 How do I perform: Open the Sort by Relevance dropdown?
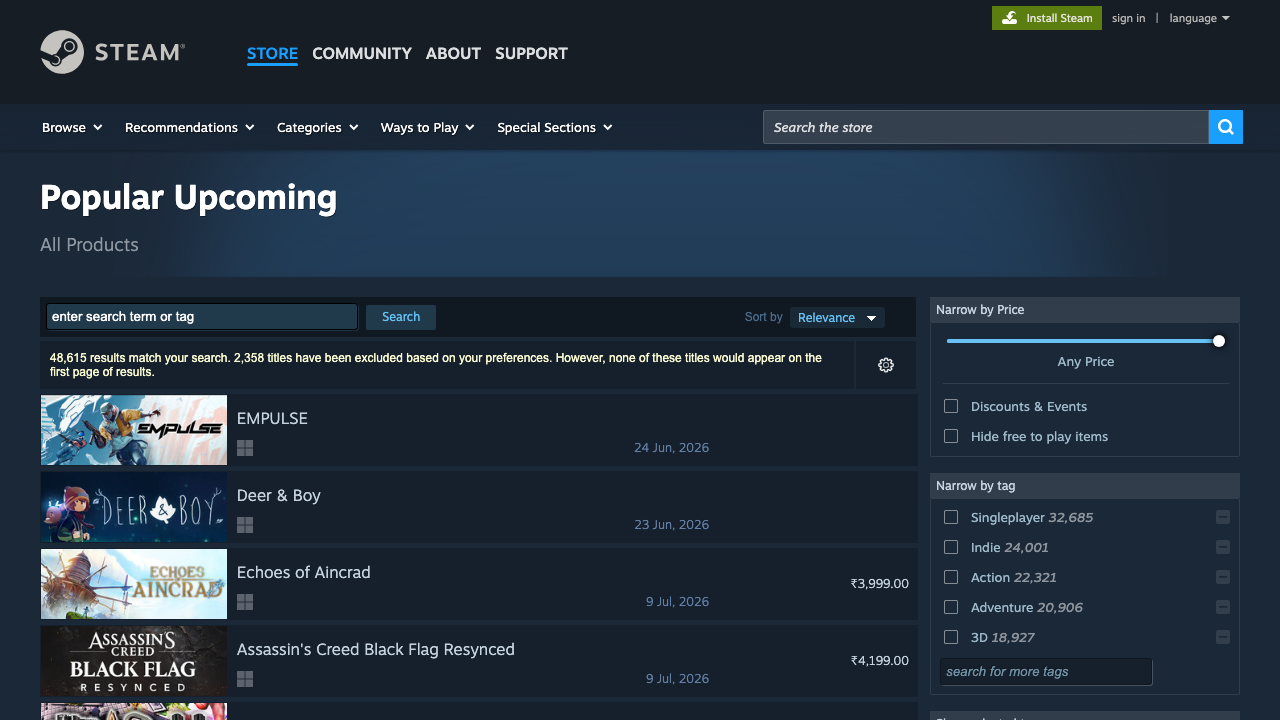837,317
